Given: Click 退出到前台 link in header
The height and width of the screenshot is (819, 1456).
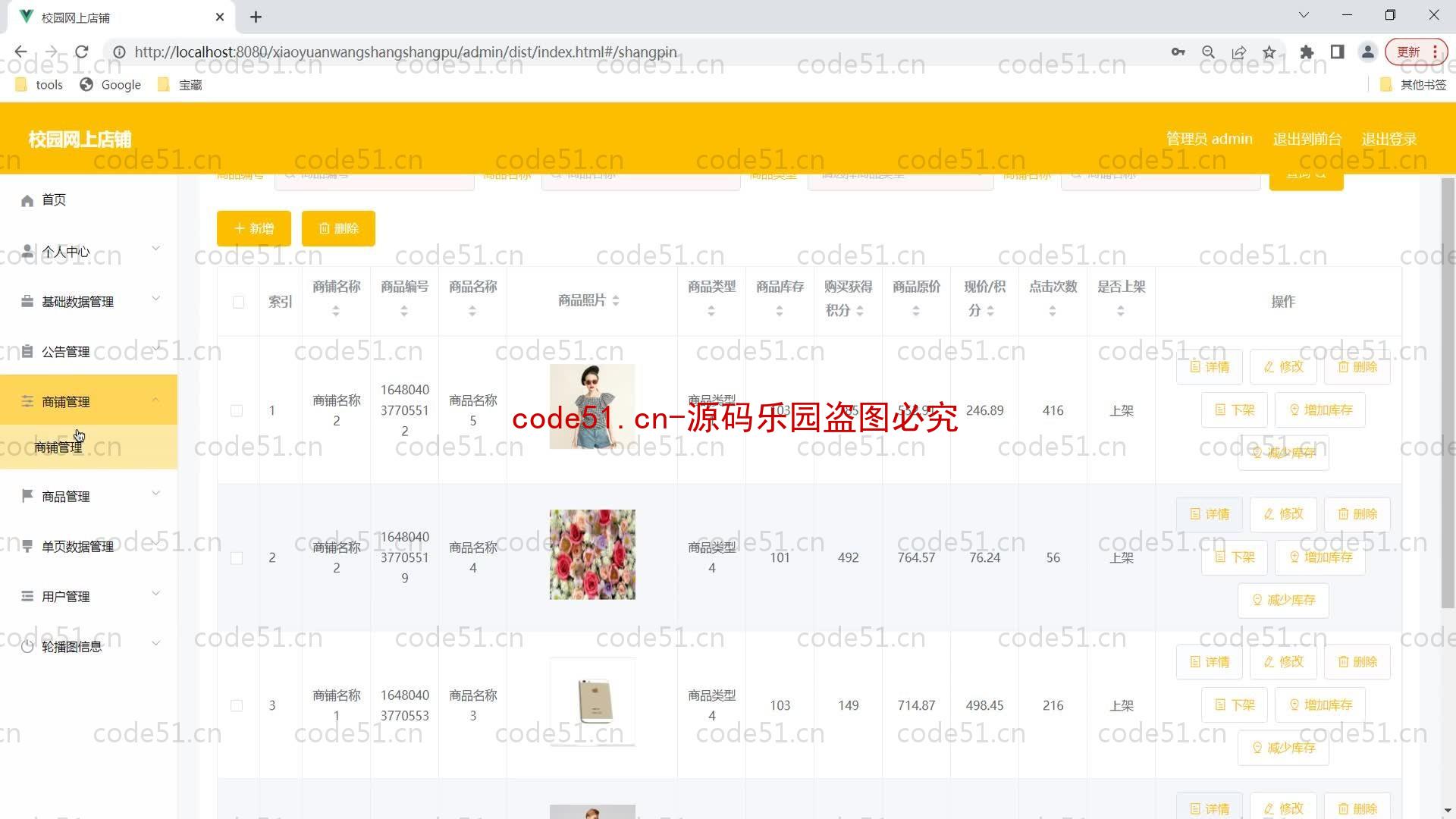Looking at the screenshot, I should tap(1307, 139).
